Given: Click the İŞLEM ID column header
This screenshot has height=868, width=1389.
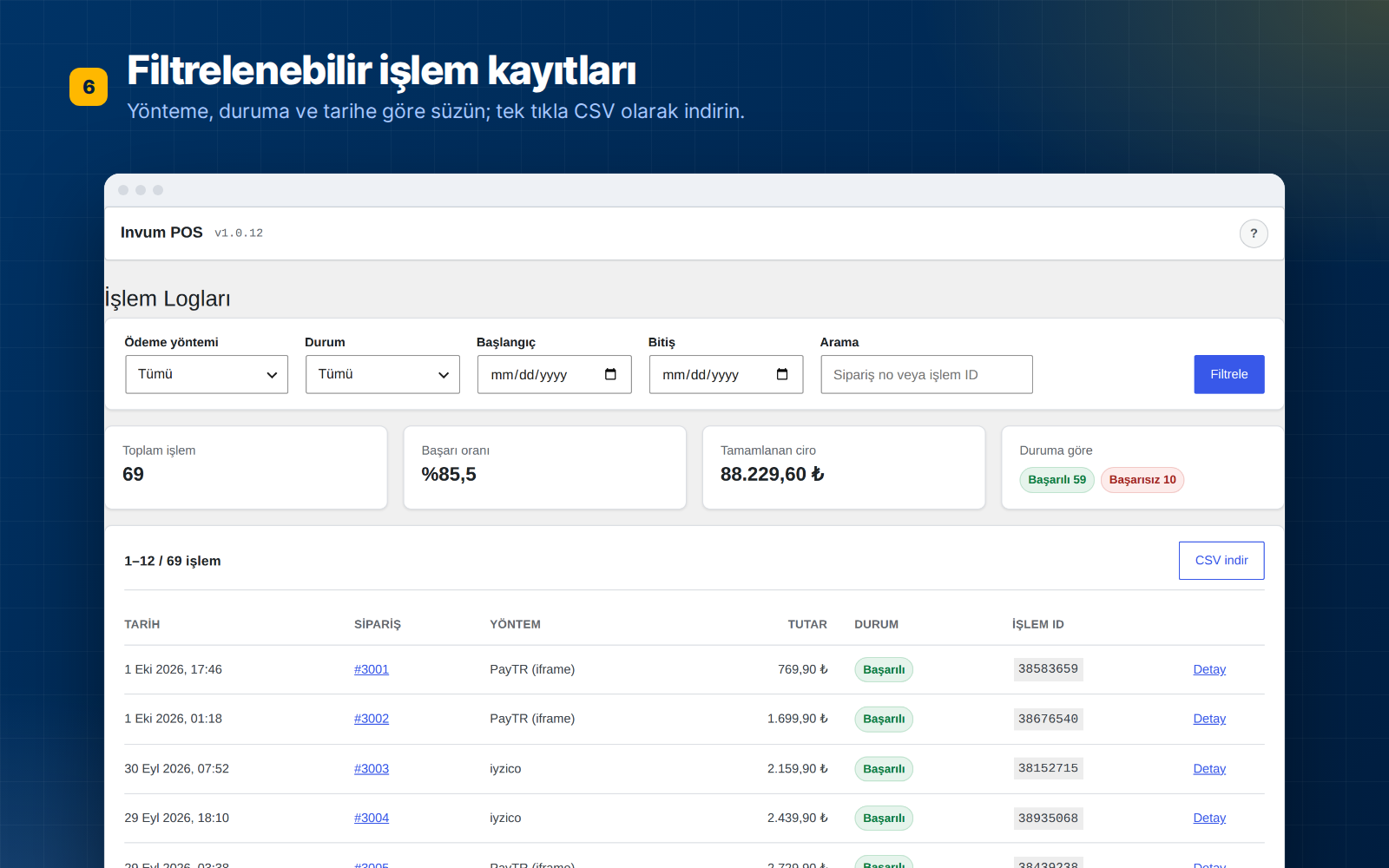Looking at the screenshot, I should coord(1038,624).
